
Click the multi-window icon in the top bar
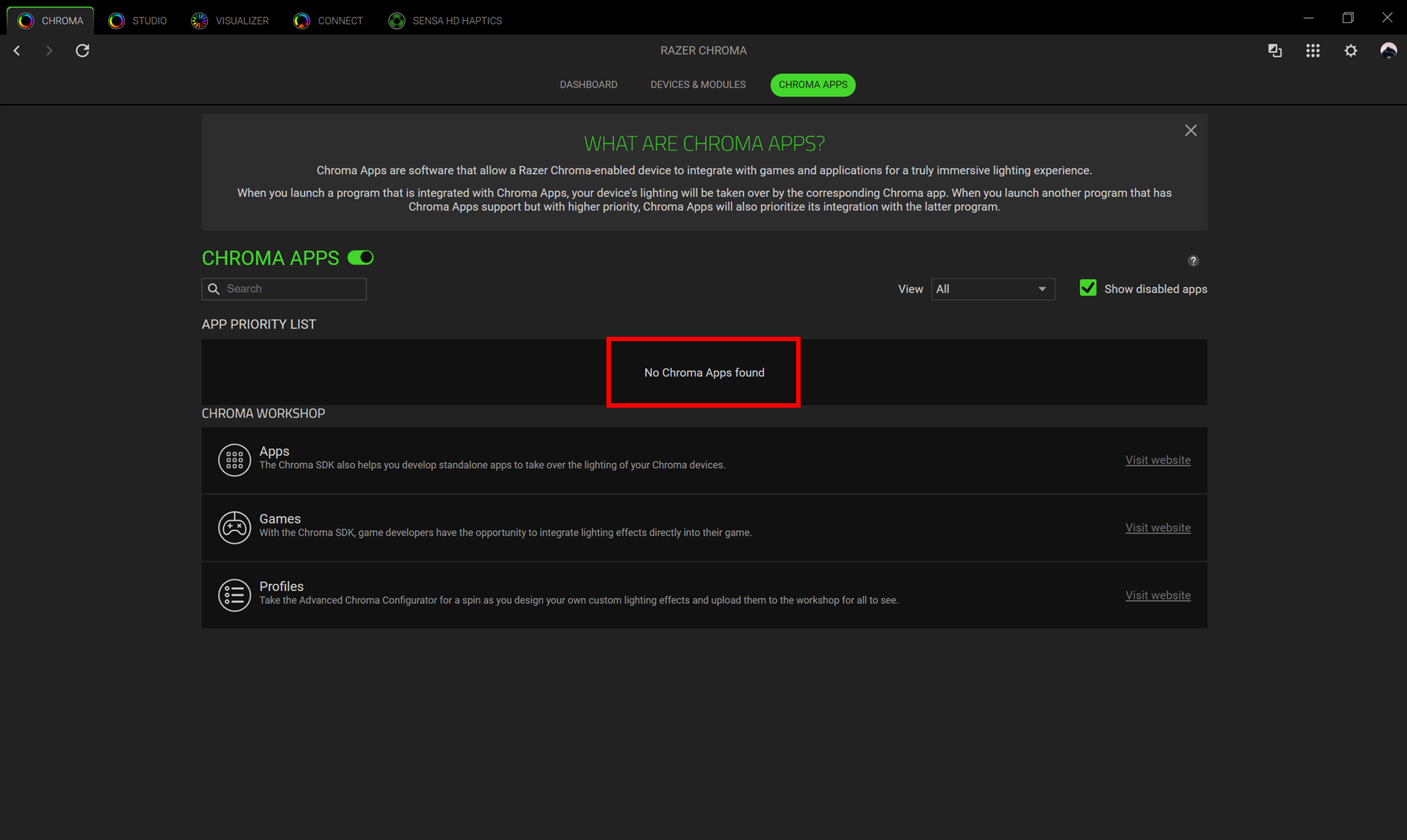(x=1275, y=51)
